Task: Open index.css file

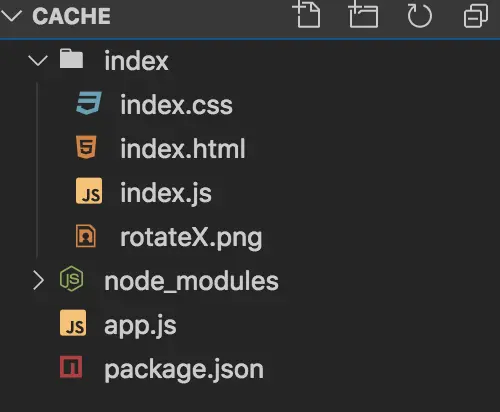Action: point(176,105)
